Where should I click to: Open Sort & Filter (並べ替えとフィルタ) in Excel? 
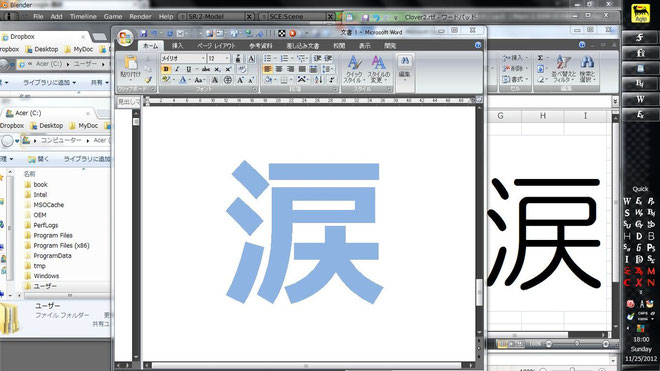(x=563, y=68)
